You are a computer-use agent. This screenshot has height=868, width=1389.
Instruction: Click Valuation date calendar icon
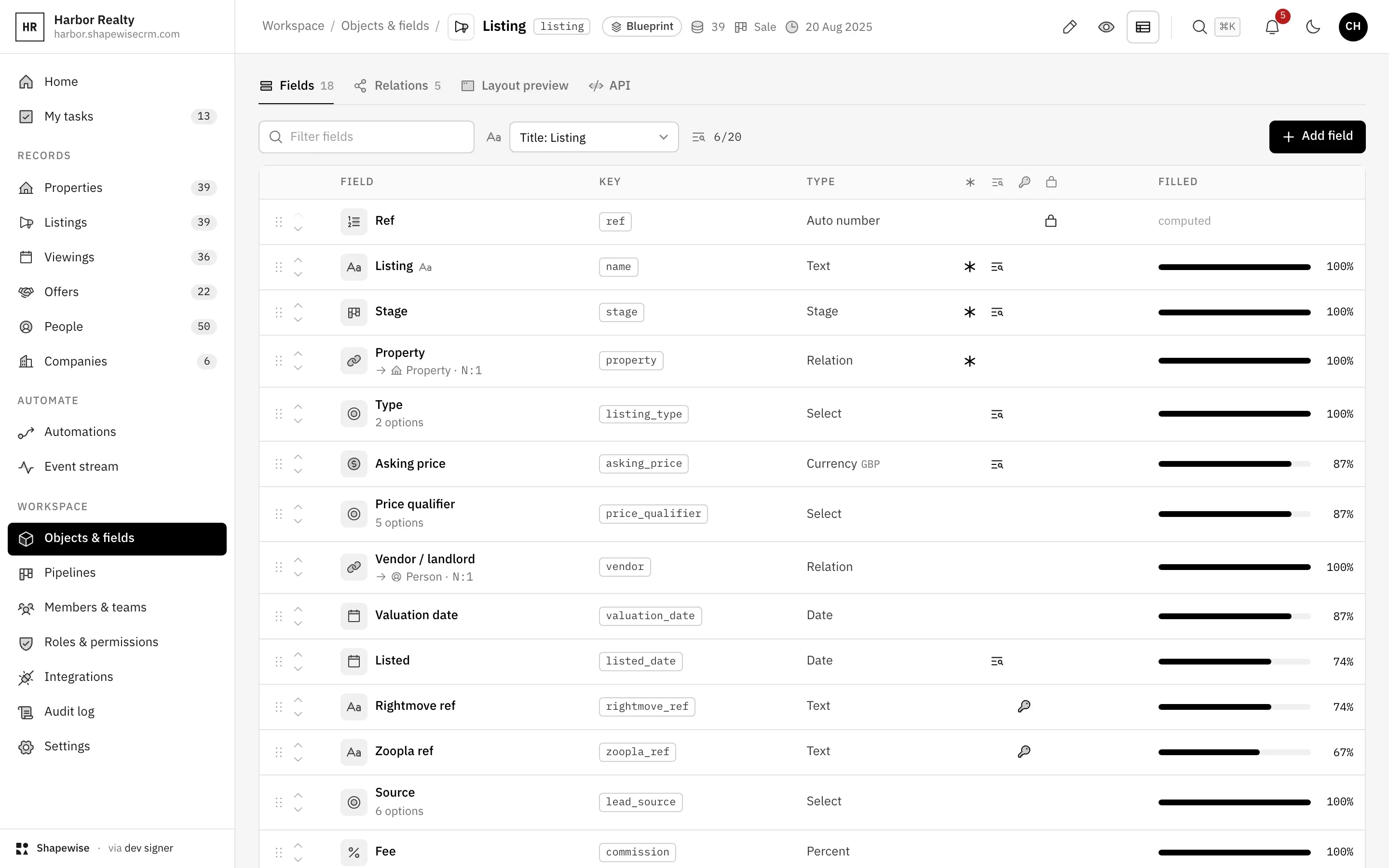coord(354,616)
